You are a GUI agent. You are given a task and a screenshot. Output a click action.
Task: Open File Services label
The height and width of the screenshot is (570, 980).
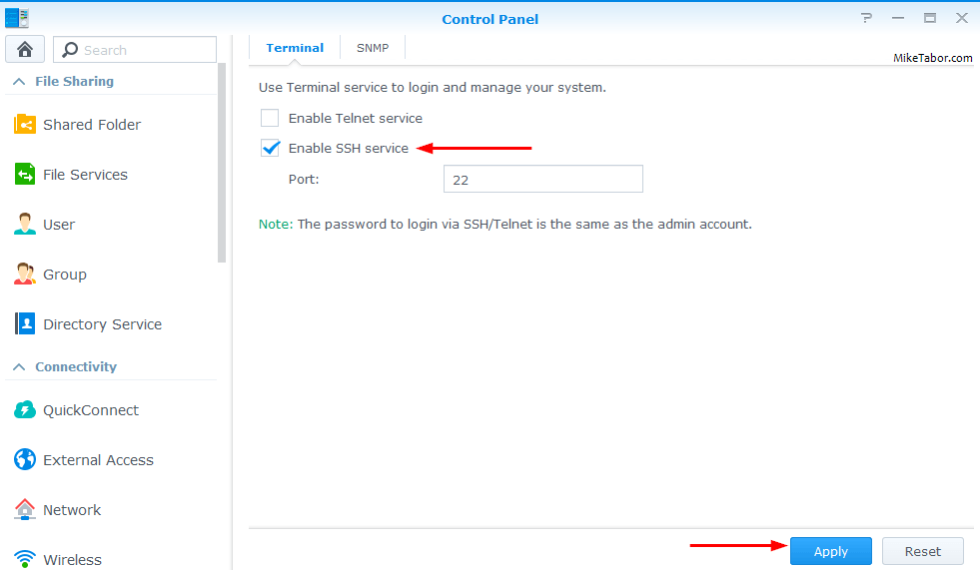coord(85,174)
